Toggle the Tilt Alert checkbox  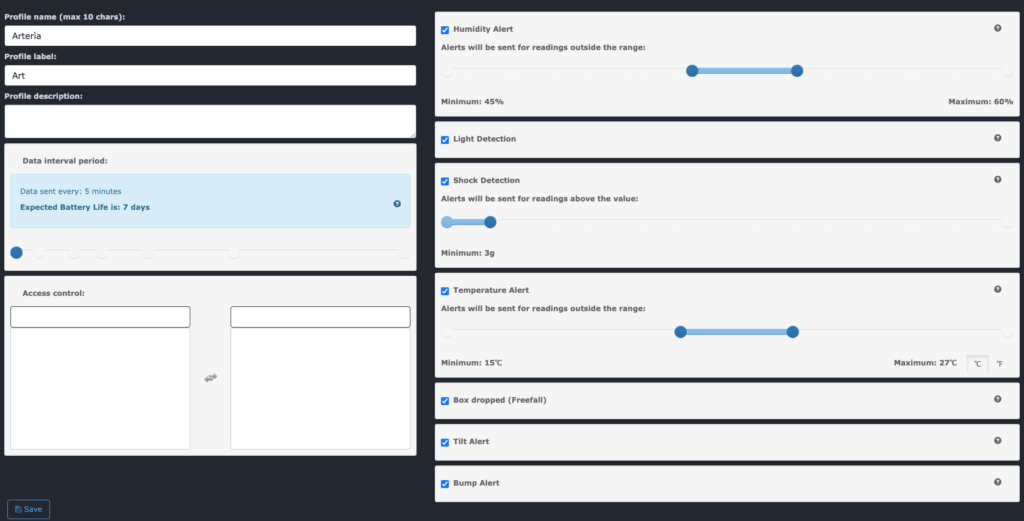(x=445, y=442)
